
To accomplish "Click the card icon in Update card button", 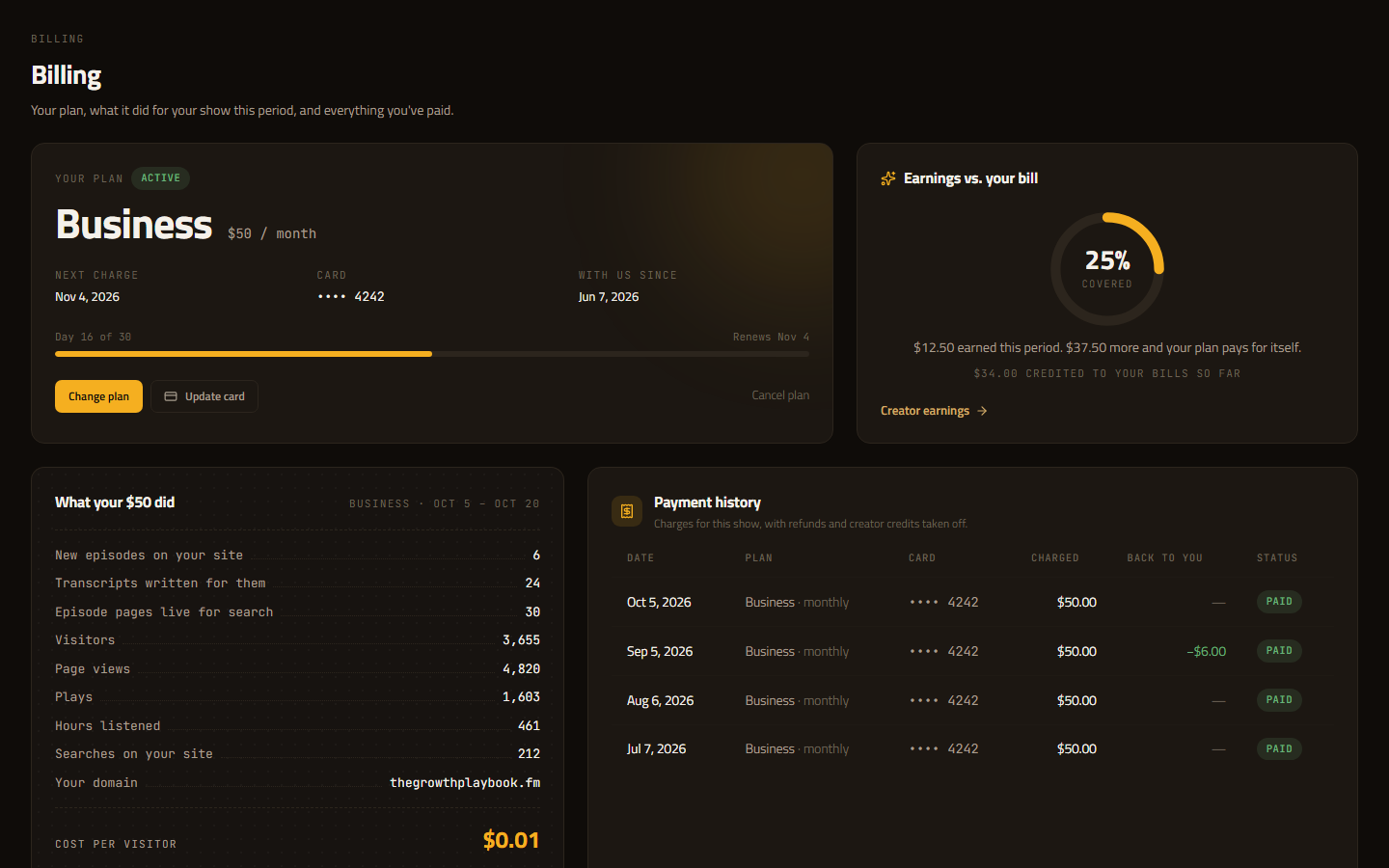I will [171, 396].
